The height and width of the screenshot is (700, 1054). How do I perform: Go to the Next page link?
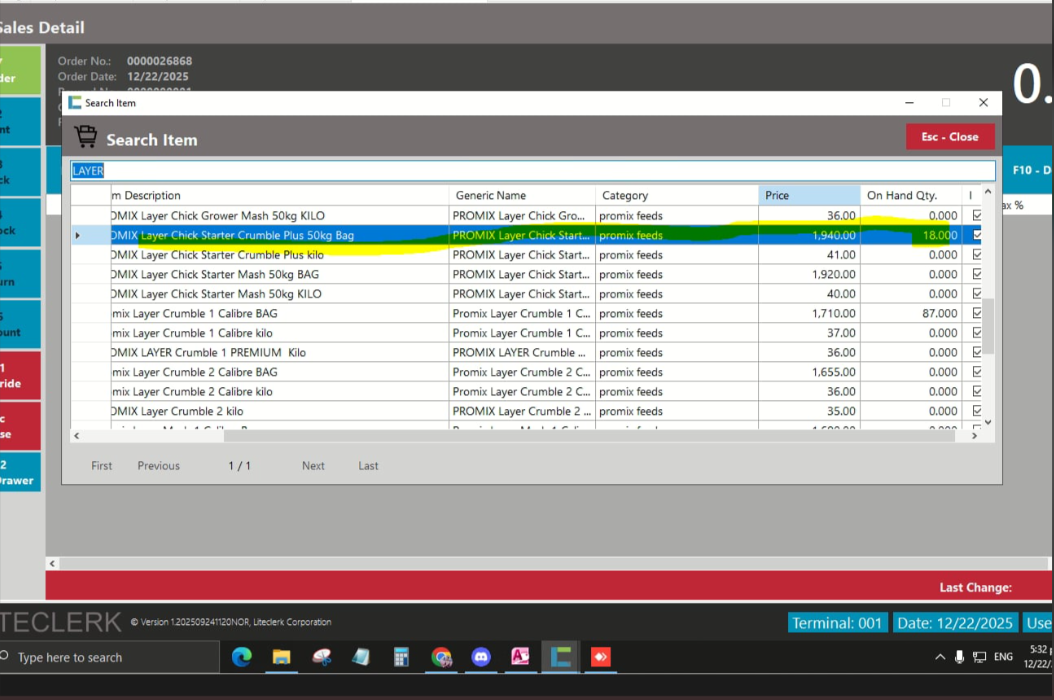coord(313,466)
